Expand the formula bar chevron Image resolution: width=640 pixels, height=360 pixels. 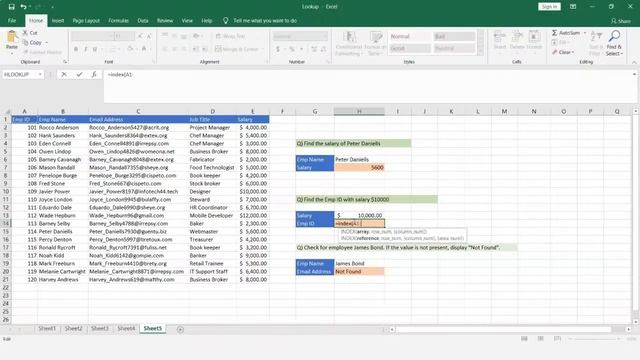[x=634, y=74]
